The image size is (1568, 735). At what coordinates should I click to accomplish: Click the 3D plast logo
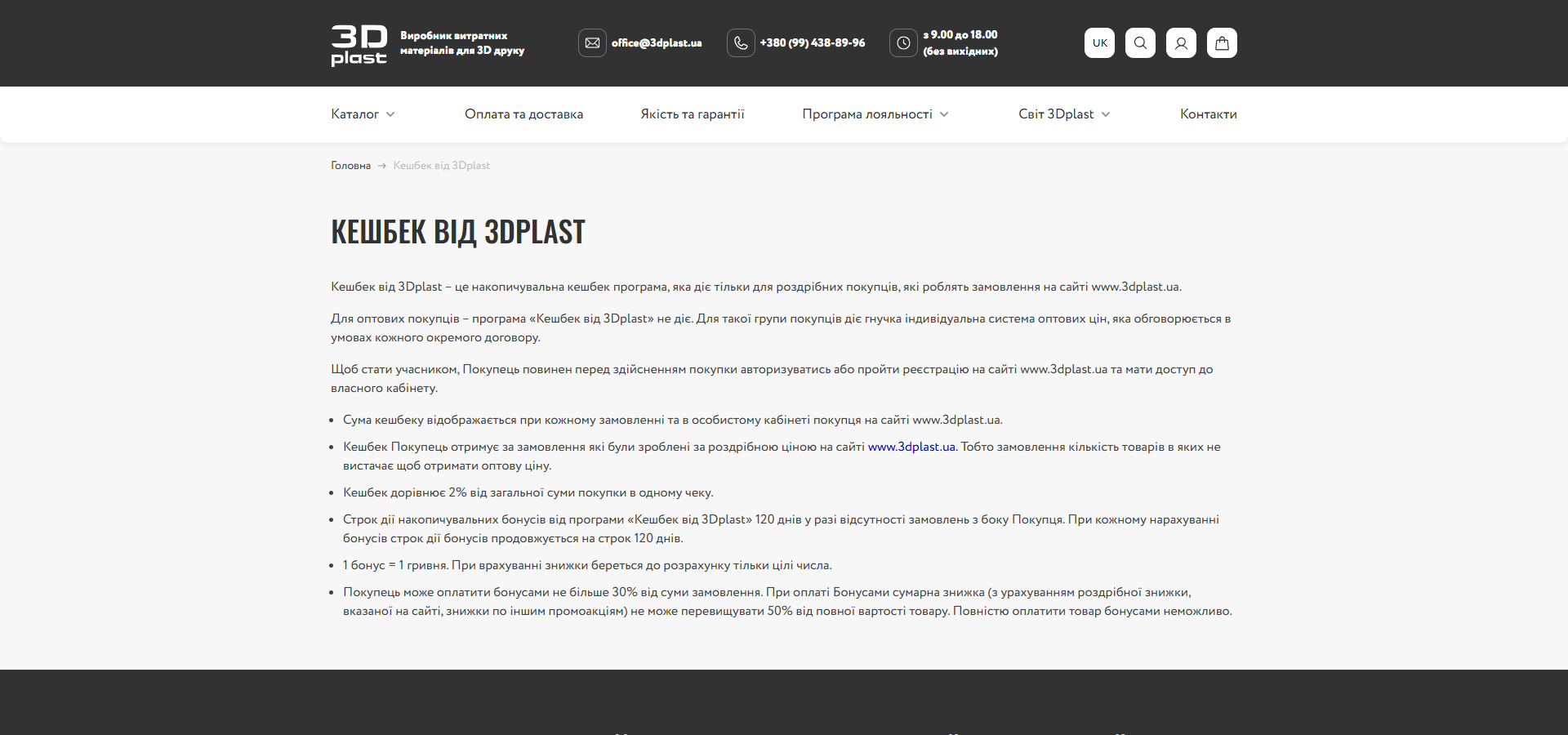click(x=359, y=45)
